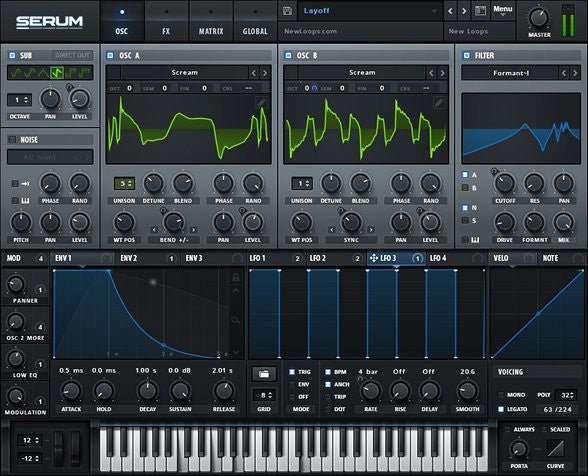Load previous preset with left arrow

point(450,11)
